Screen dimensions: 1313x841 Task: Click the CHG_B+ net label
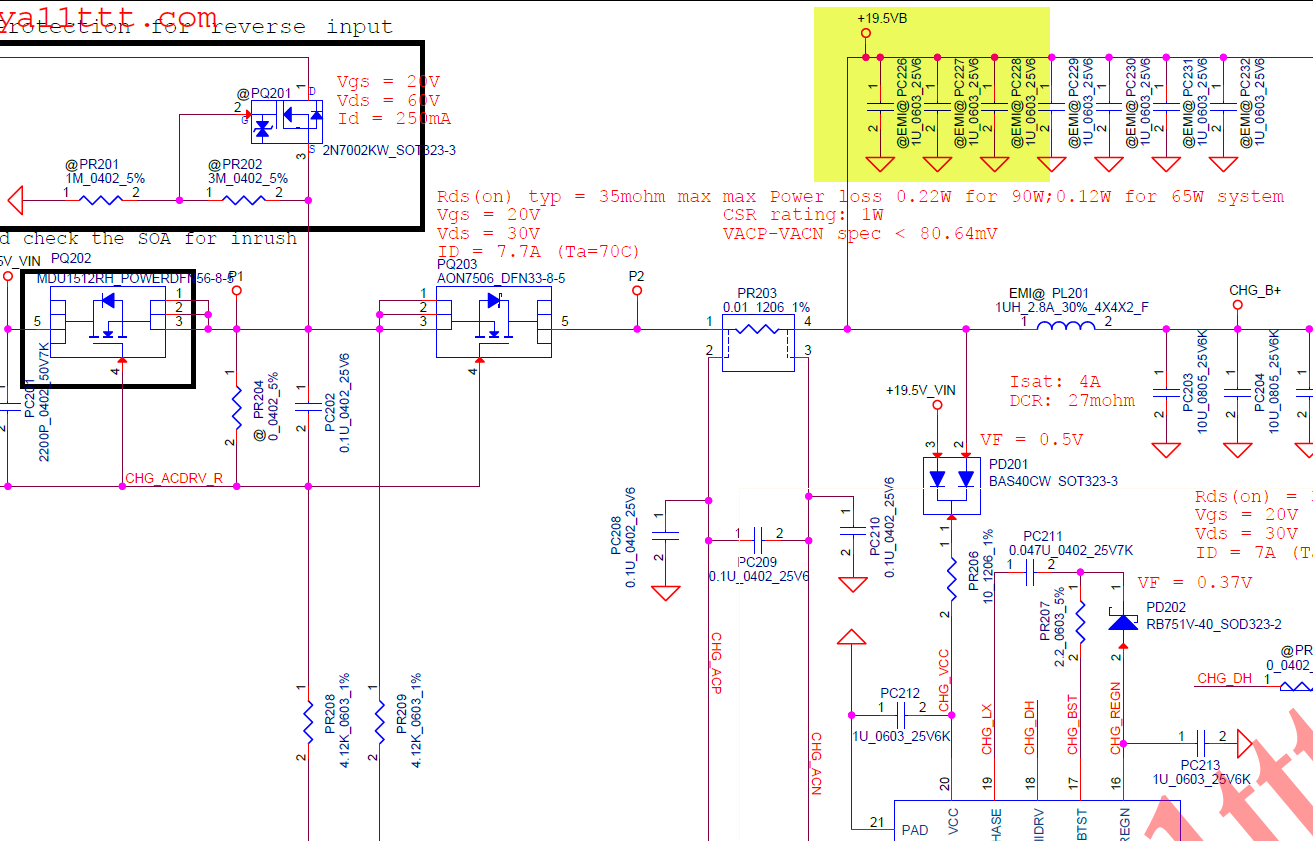pos(1255,290)
